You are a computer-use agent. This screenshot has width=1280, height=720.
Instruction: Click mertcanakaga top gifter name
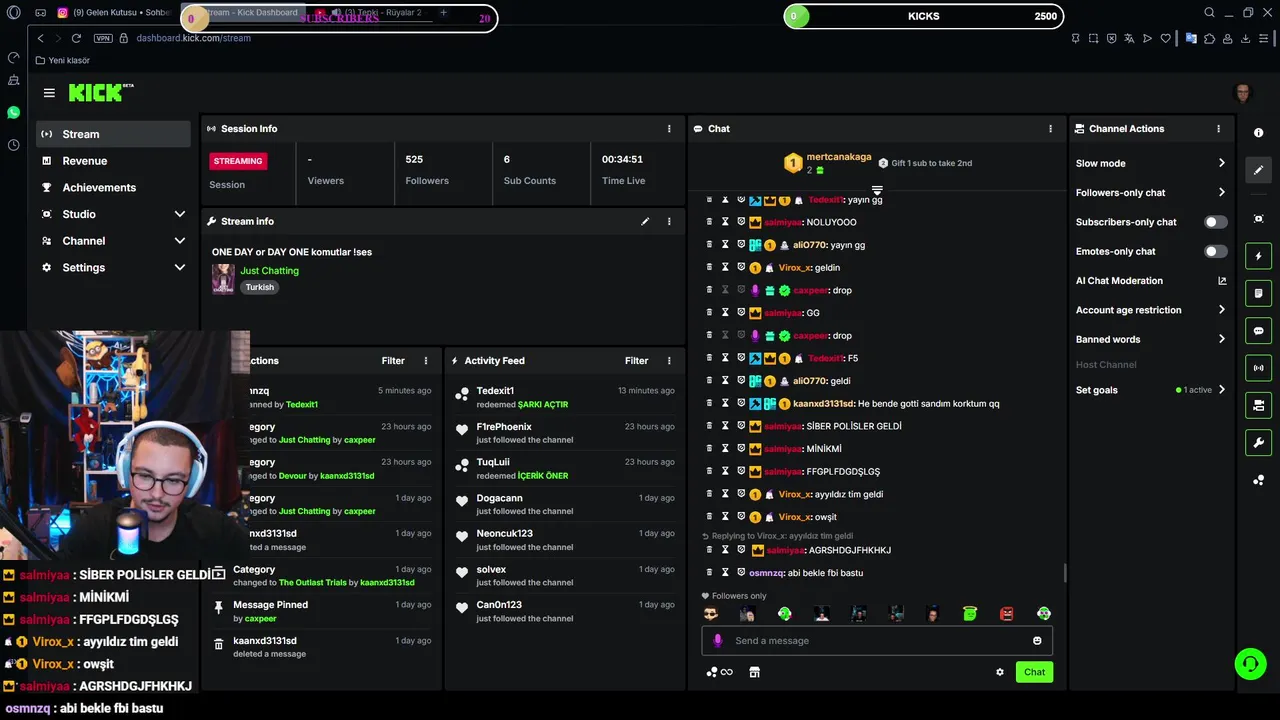coord(839,157)
